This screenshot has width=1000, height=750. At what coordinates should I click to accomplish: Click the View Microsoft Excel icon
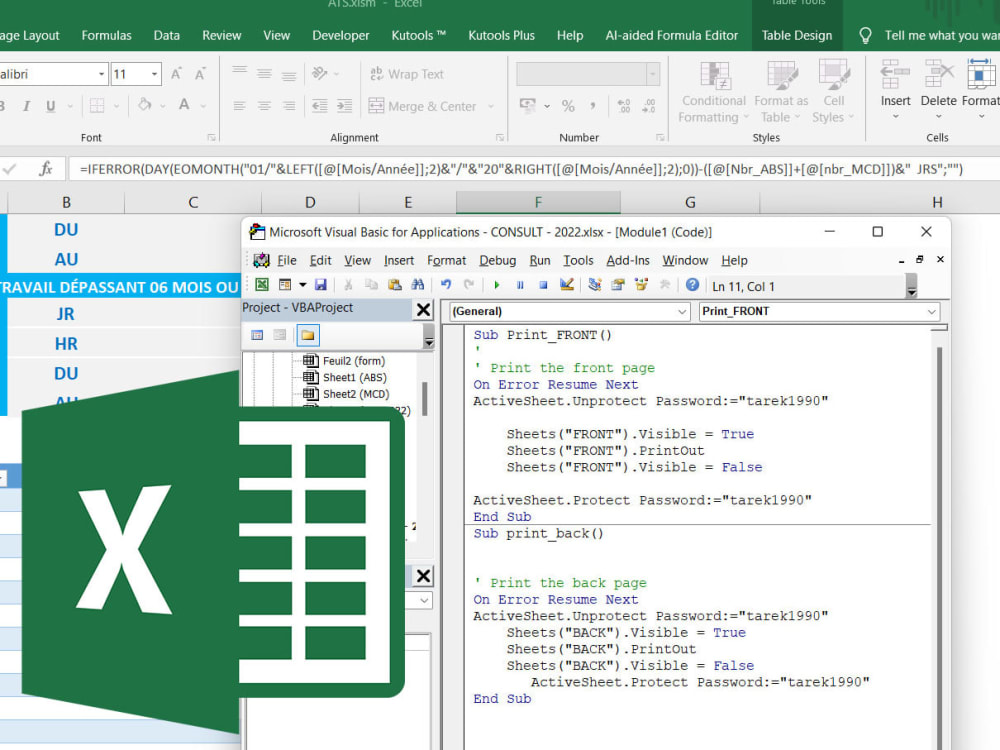click(261, 286)
